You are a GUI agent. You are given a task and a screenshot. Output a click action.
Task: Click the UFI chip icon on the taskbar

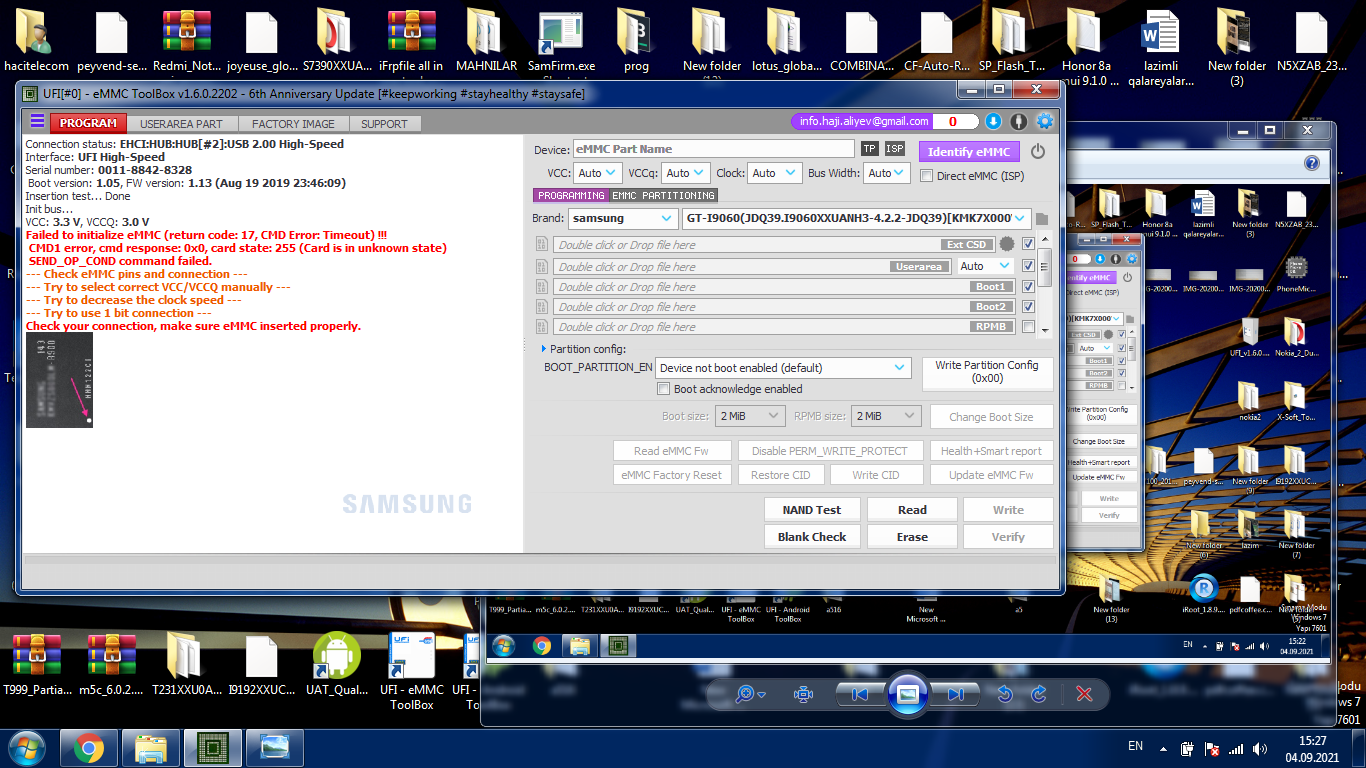tap(212, 748)
